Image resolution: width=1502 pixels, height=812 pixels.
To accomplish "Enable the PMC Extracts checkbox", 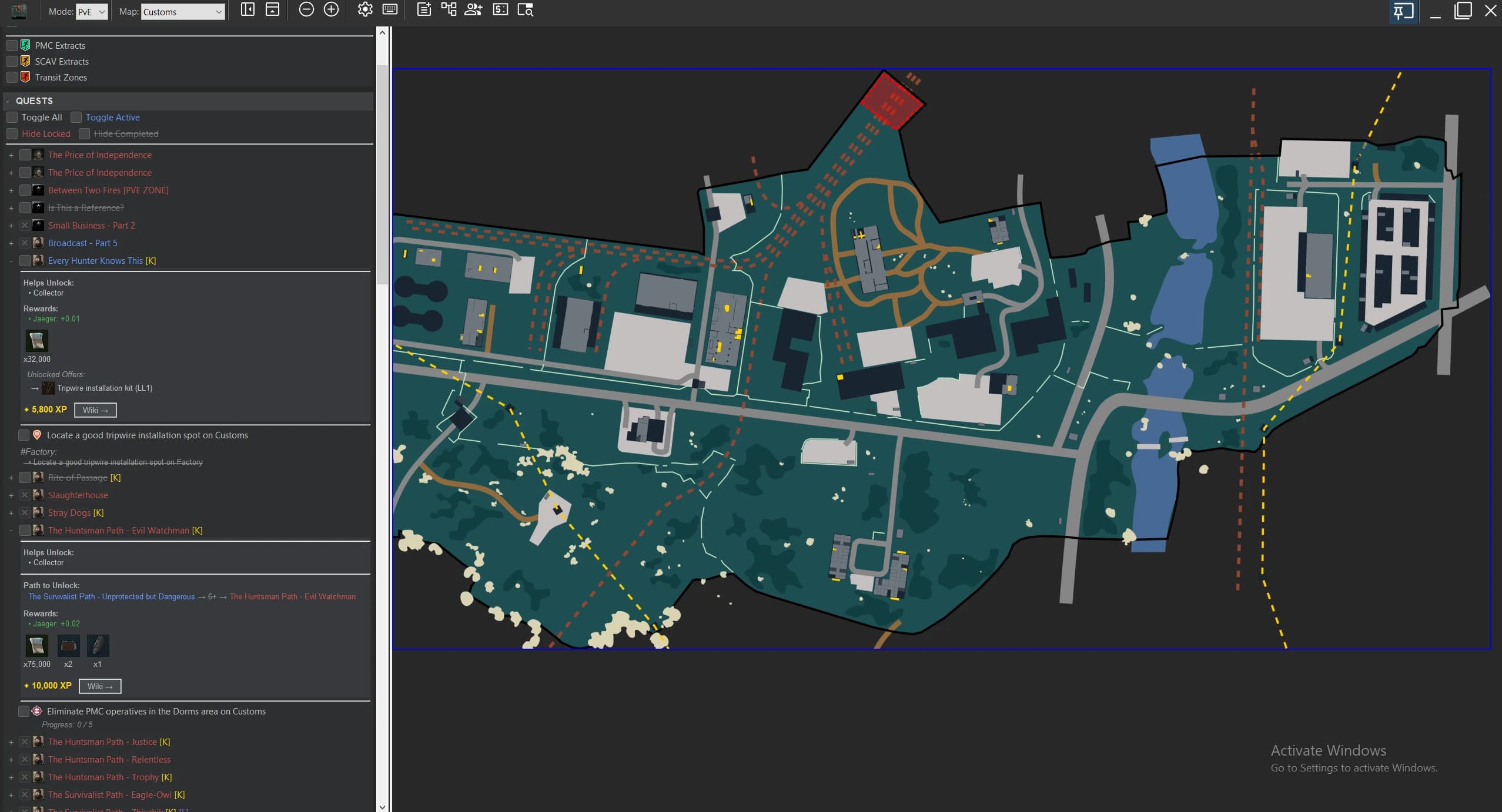I will [x=12, y=45].
